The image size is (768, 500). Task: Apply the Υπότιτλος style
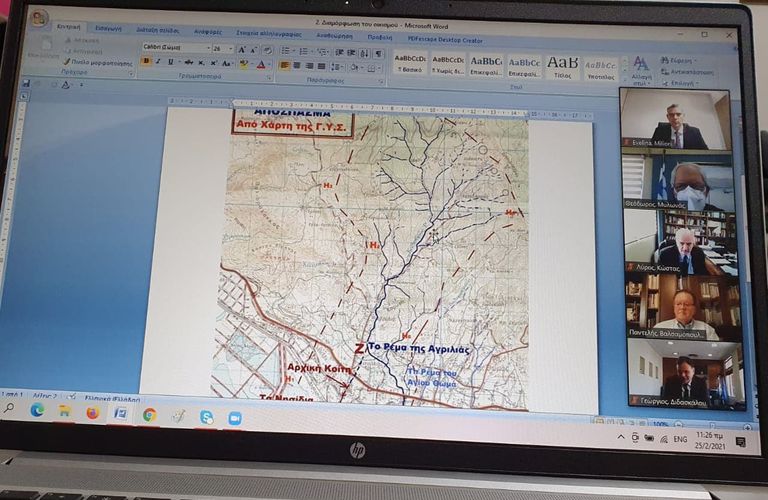tap(601, 70)
